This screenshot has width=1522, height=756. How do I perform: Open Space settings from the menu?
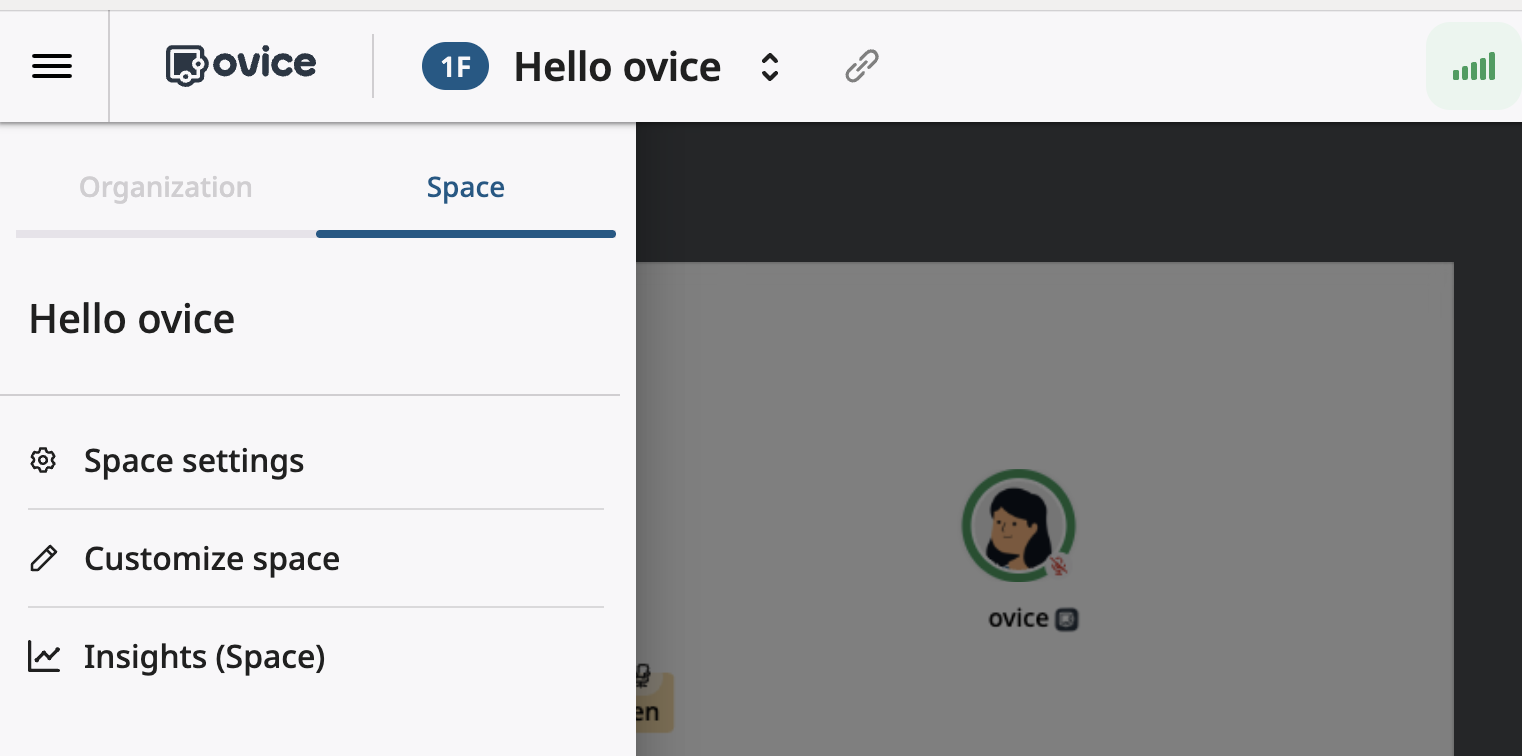coord(194,461)
